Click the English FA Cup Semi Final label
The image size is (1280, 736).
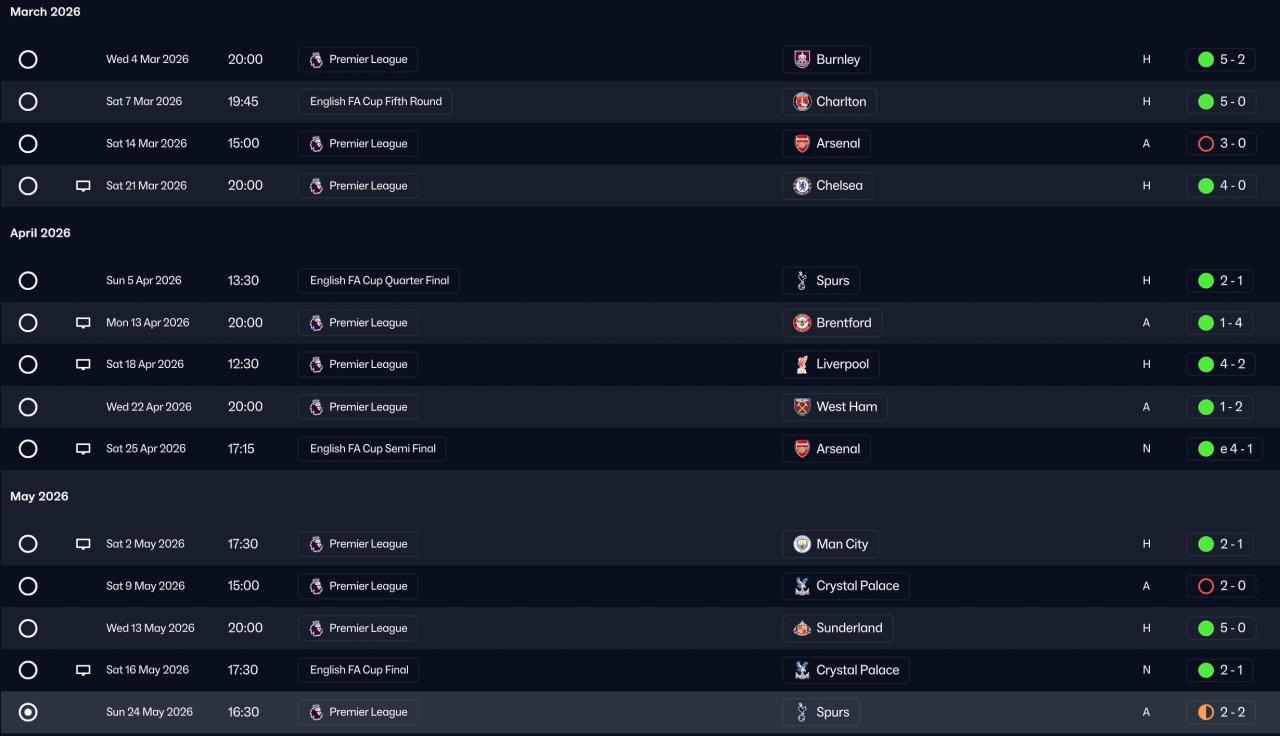pos(372,449)
